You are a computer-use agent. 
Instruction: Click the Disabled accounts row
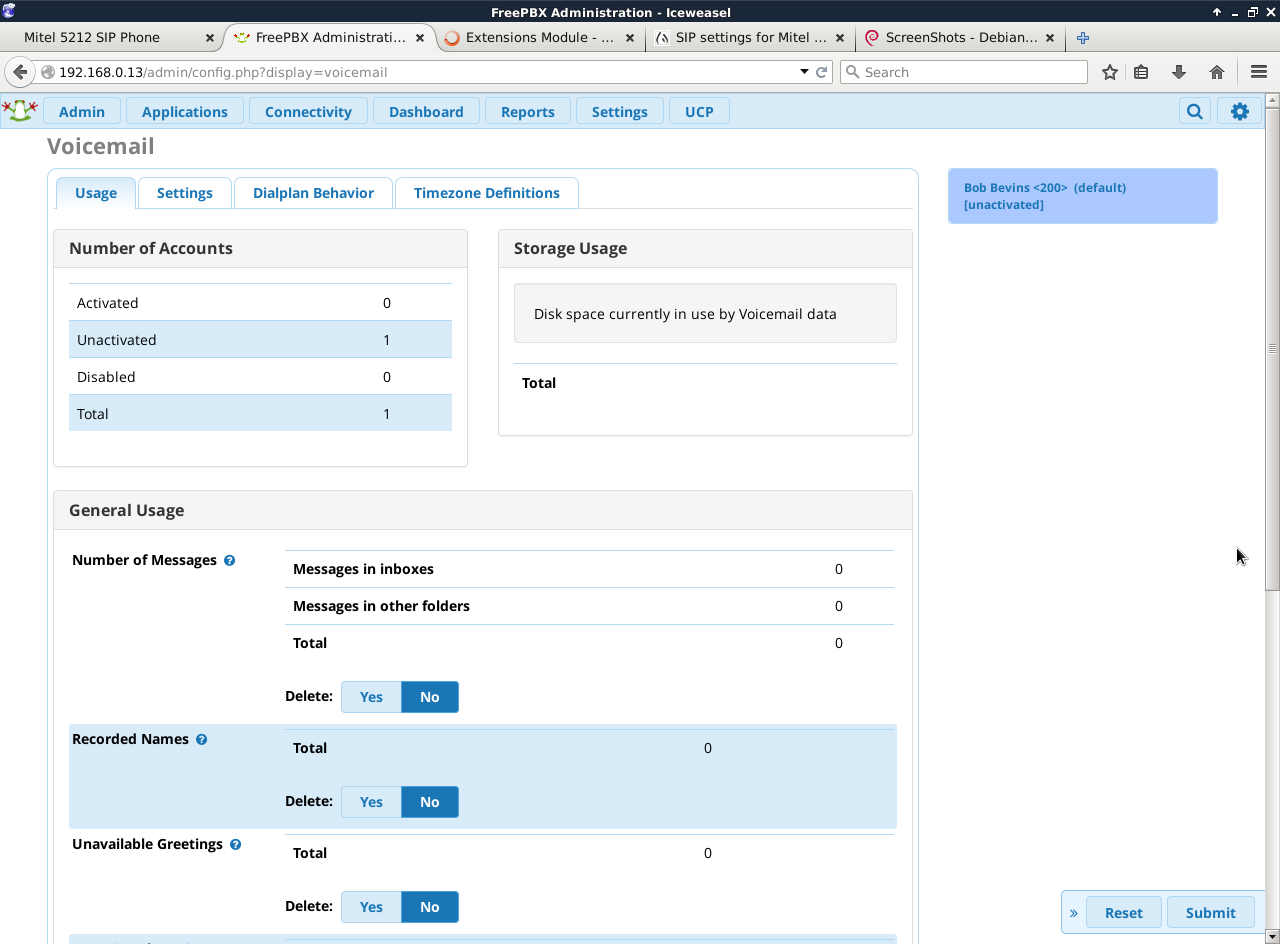(x=260, y=377)
